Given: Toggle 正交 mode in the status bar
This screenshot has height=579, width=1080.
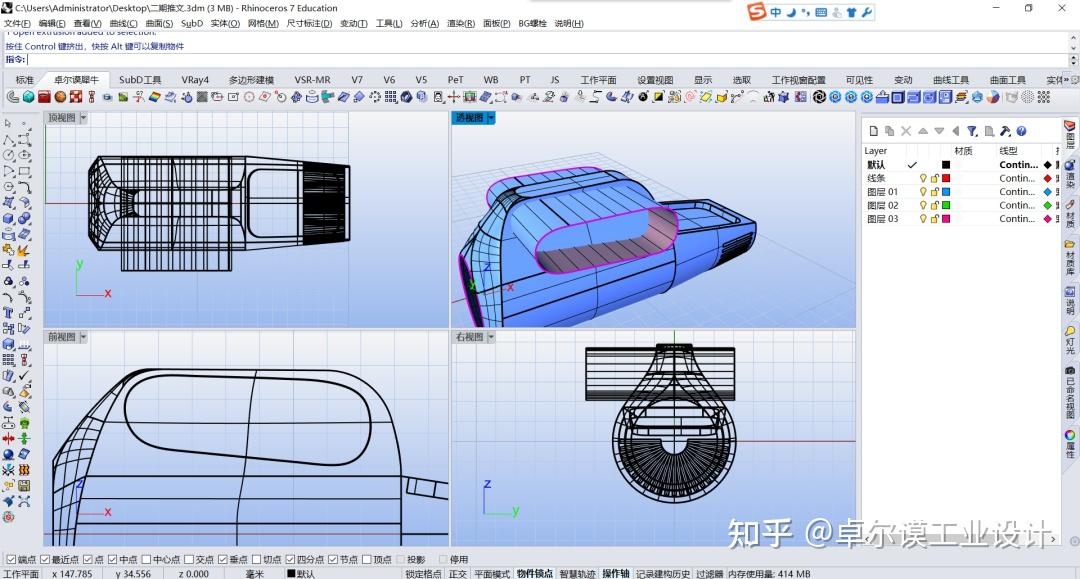Looking at the screenshot, I should tap(457, 574).
